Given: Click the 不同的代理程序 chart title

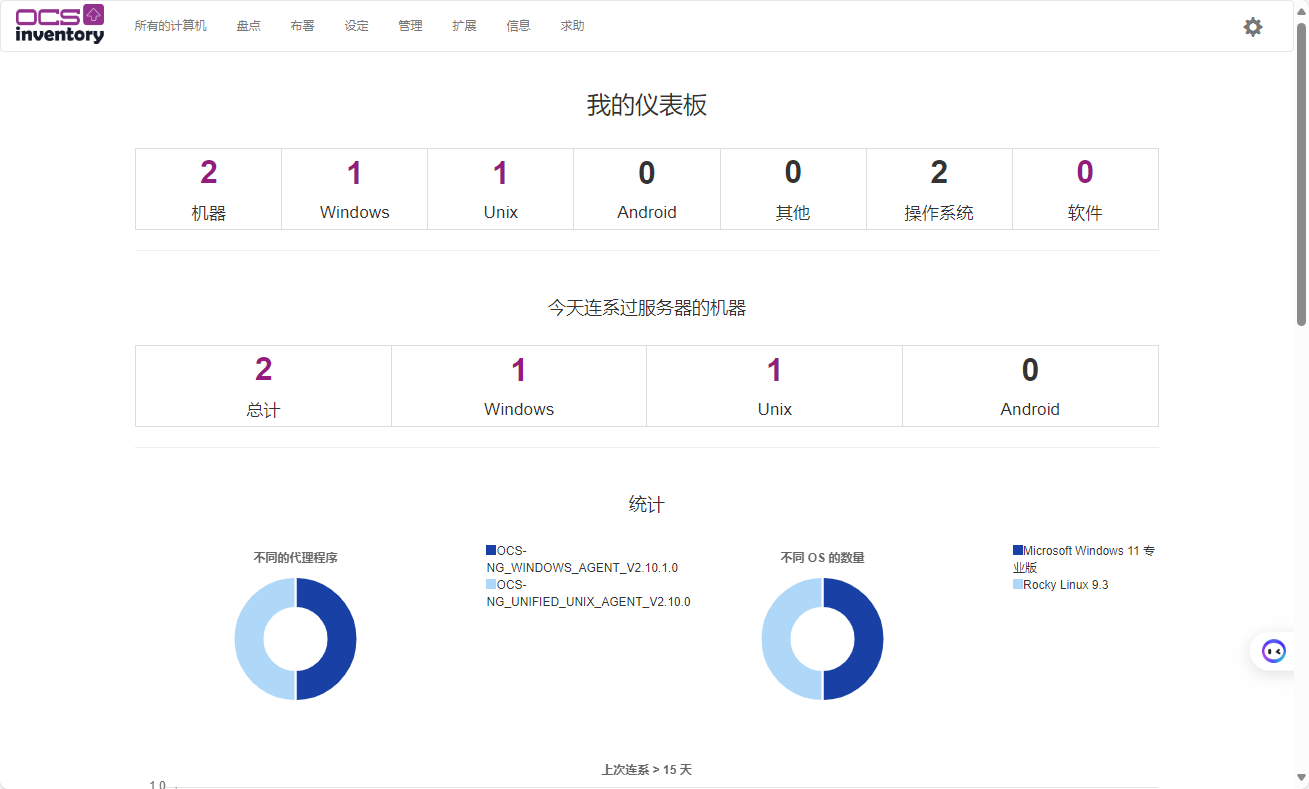Looking at the screenshot, I should (295, 558).
